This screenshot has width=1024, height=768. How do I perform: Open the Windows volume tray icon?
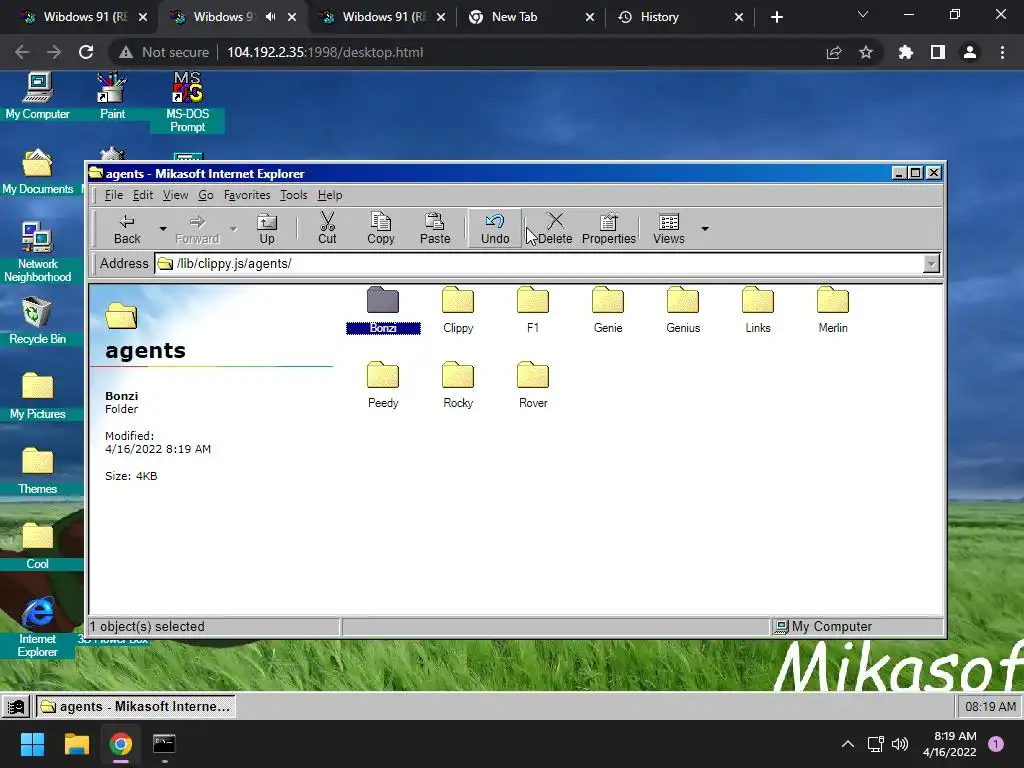coord(900,744)
